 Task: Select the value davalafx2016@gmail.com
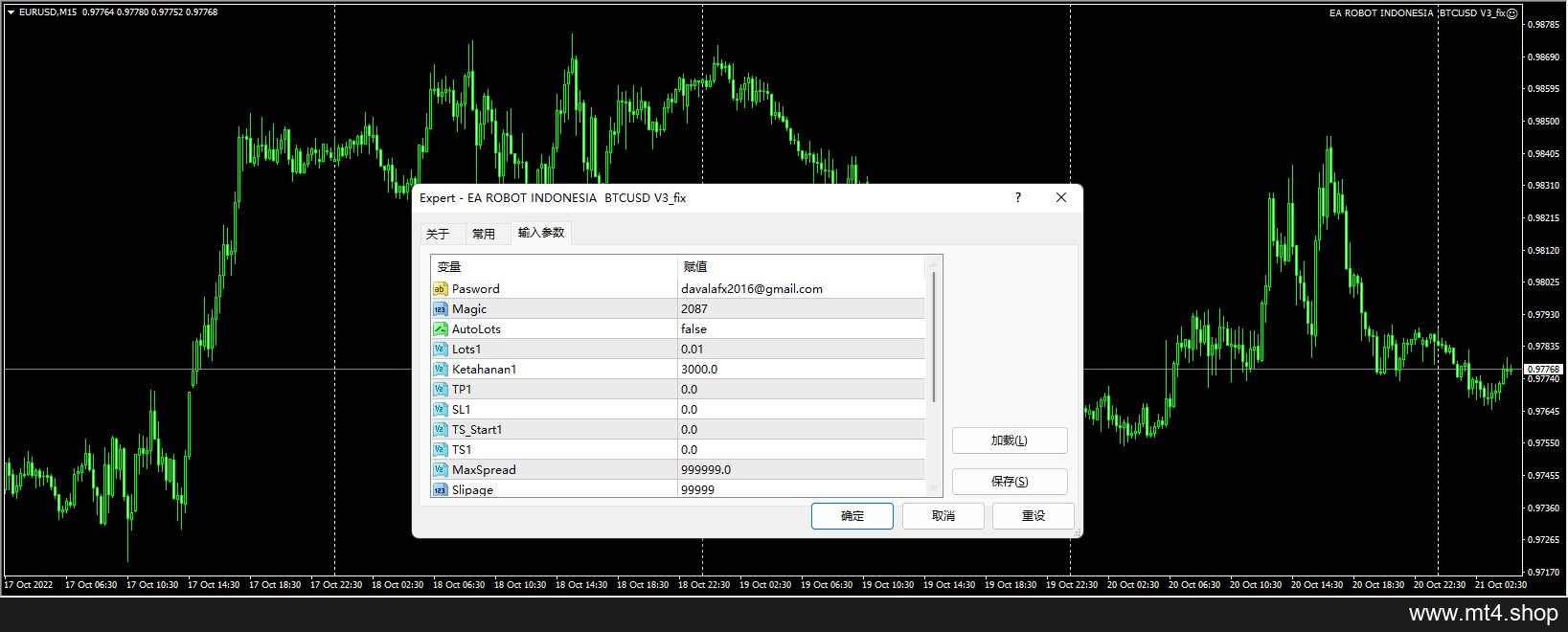[752, 289]
